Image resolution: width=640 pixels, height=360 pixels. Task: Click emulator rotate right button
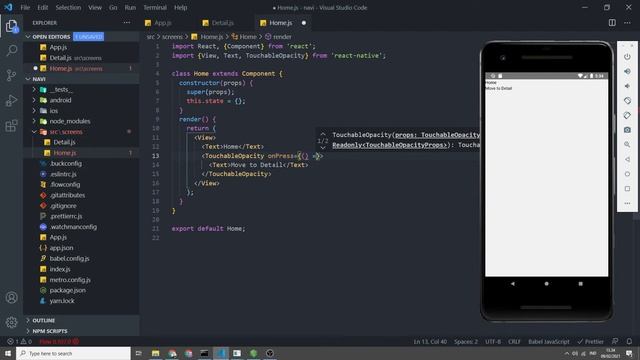627,116
